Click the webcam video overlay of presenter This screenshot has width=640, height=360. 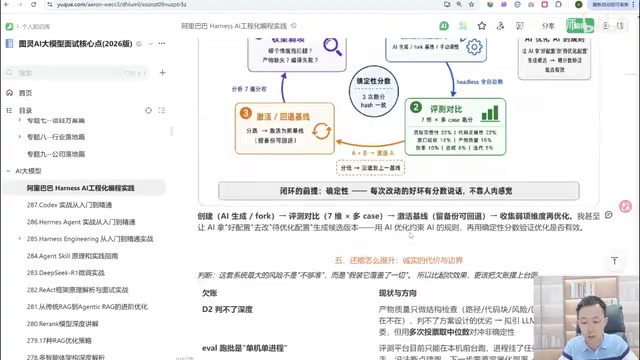tap(587, 318)
